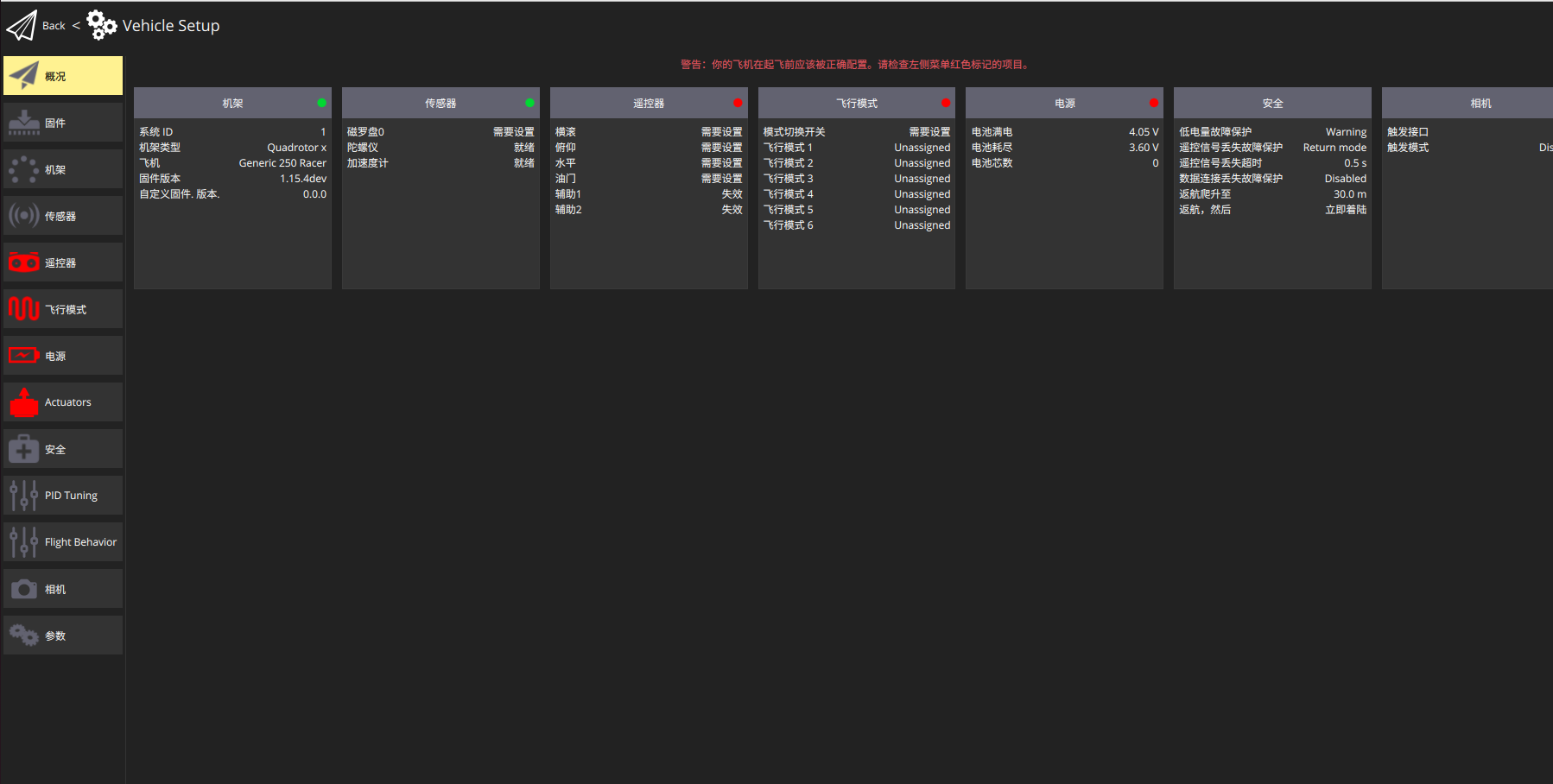Click the 电池芯数 row label

point(992,163)
